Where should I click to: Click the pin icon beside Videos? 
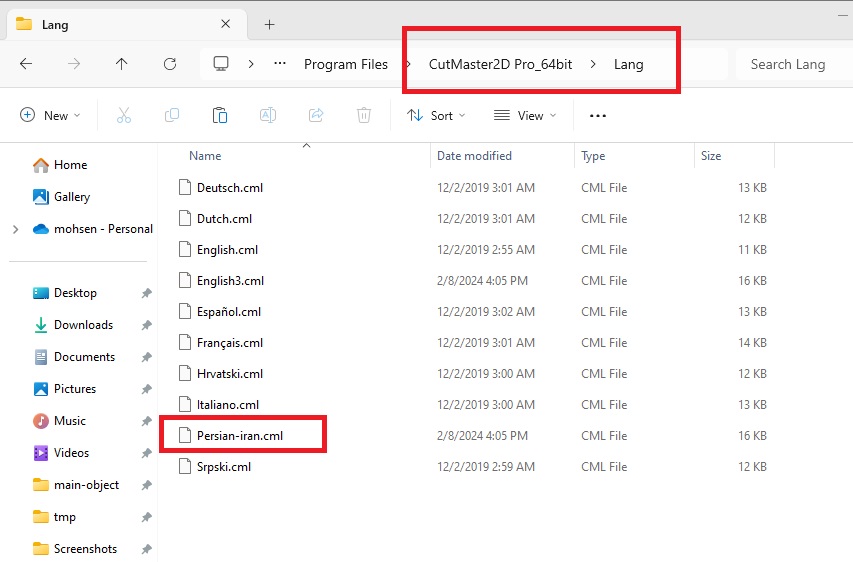click(146, 453)
